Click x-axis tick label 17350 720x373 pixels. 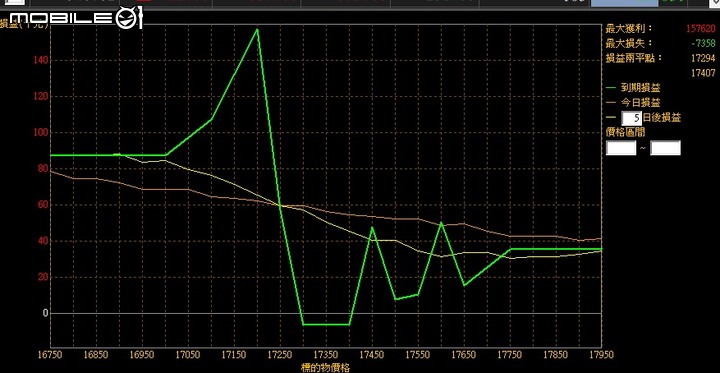click(326, 355)
